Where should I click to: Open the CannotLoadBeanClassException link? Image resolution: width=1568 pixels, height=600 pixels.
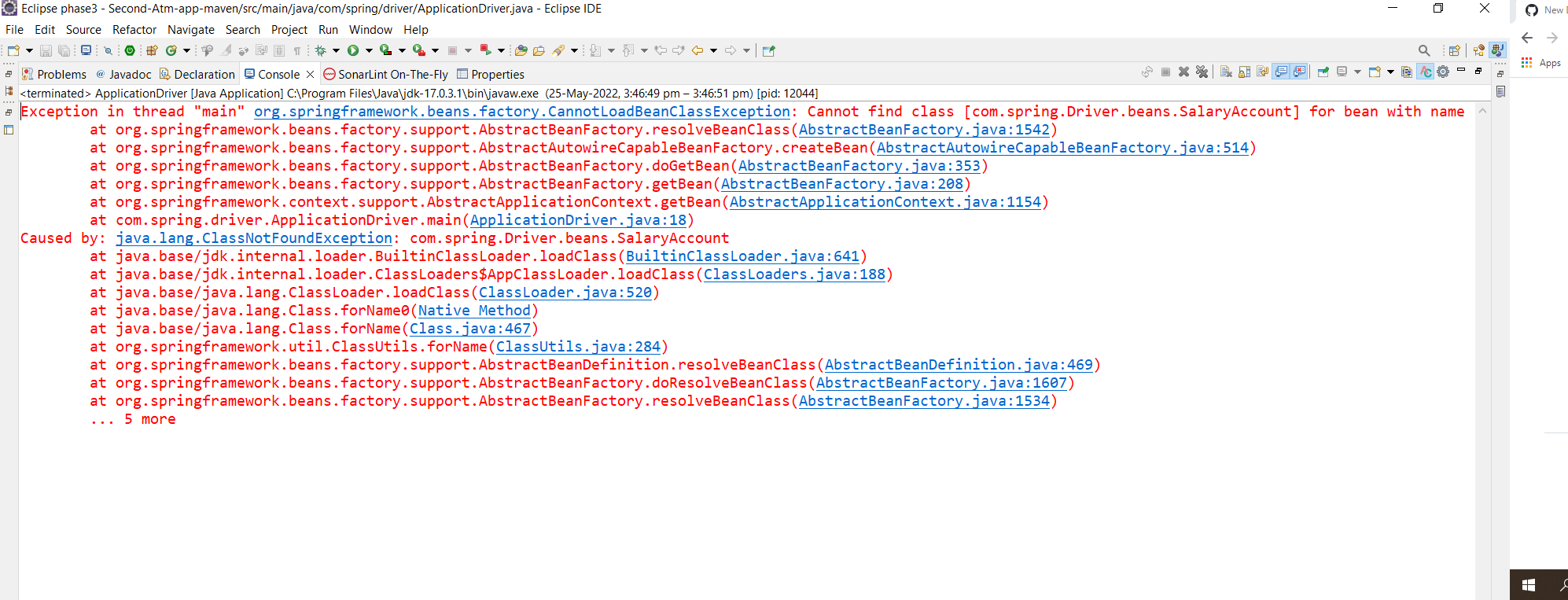[522, 112]
